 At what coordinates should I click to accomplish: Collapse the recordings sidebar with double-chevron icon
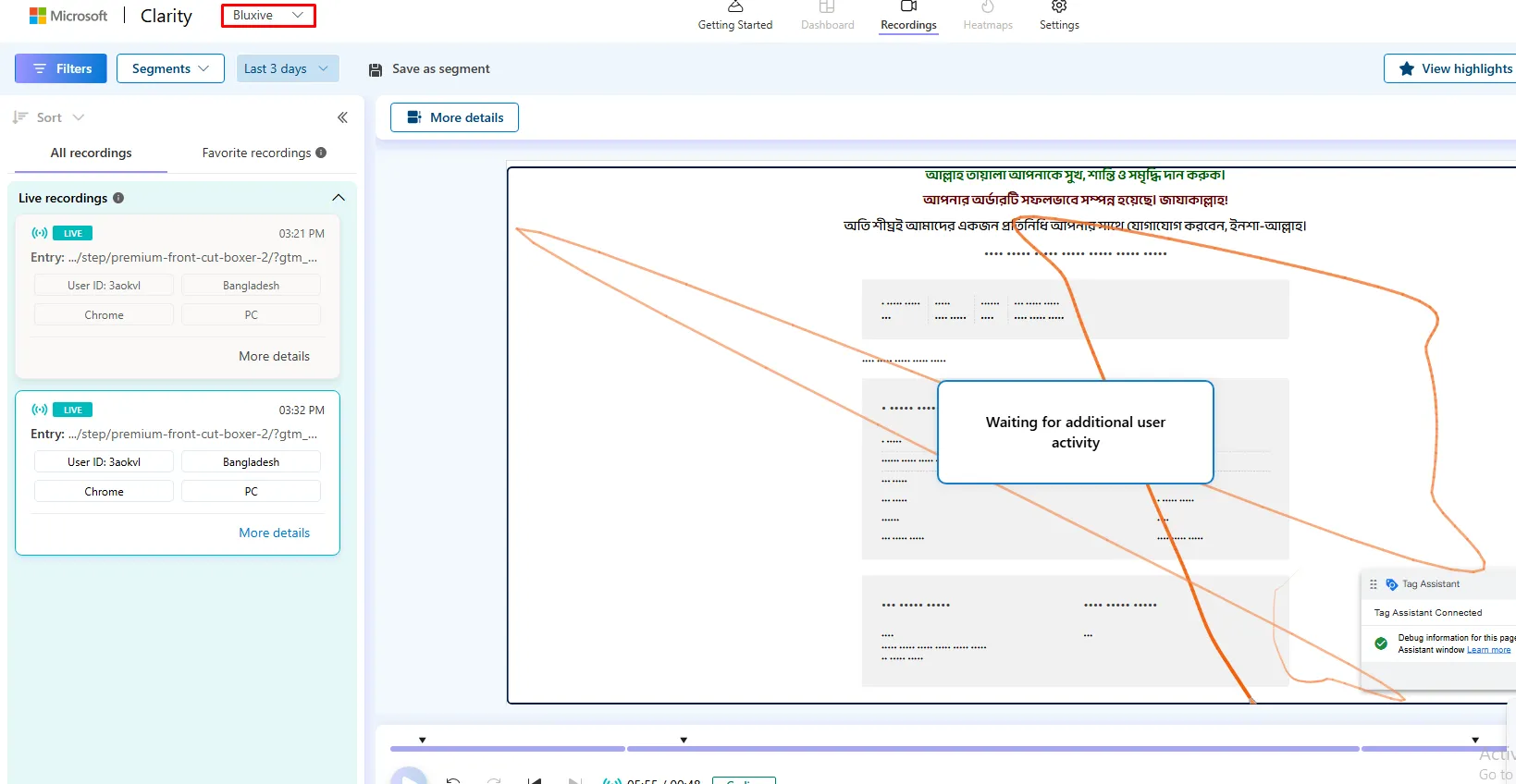coord(342,117)
